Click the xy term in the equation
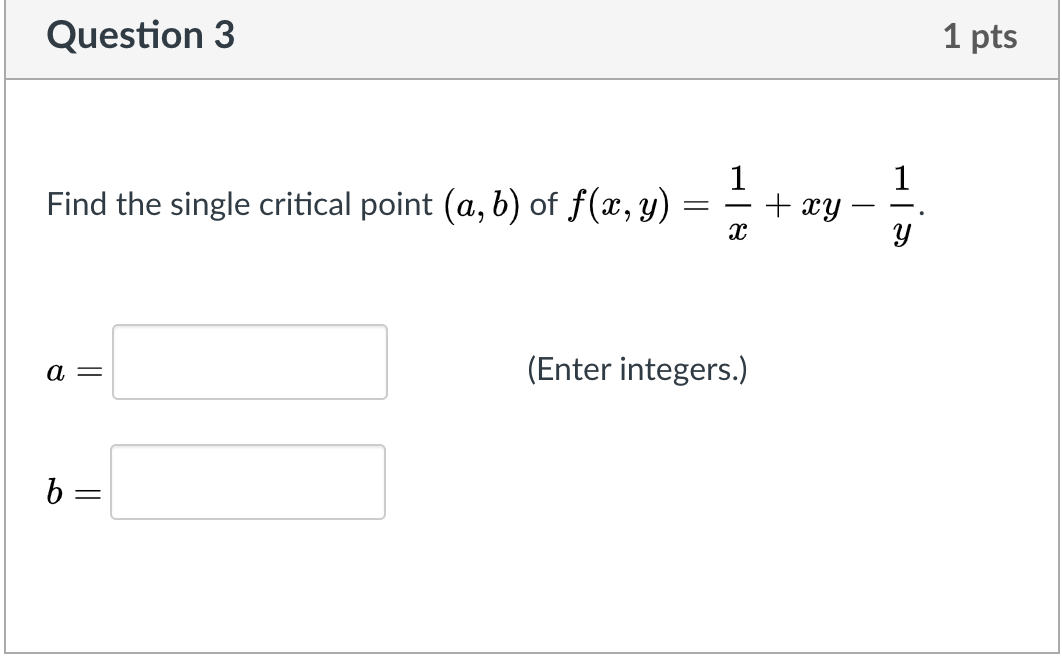 824,204
